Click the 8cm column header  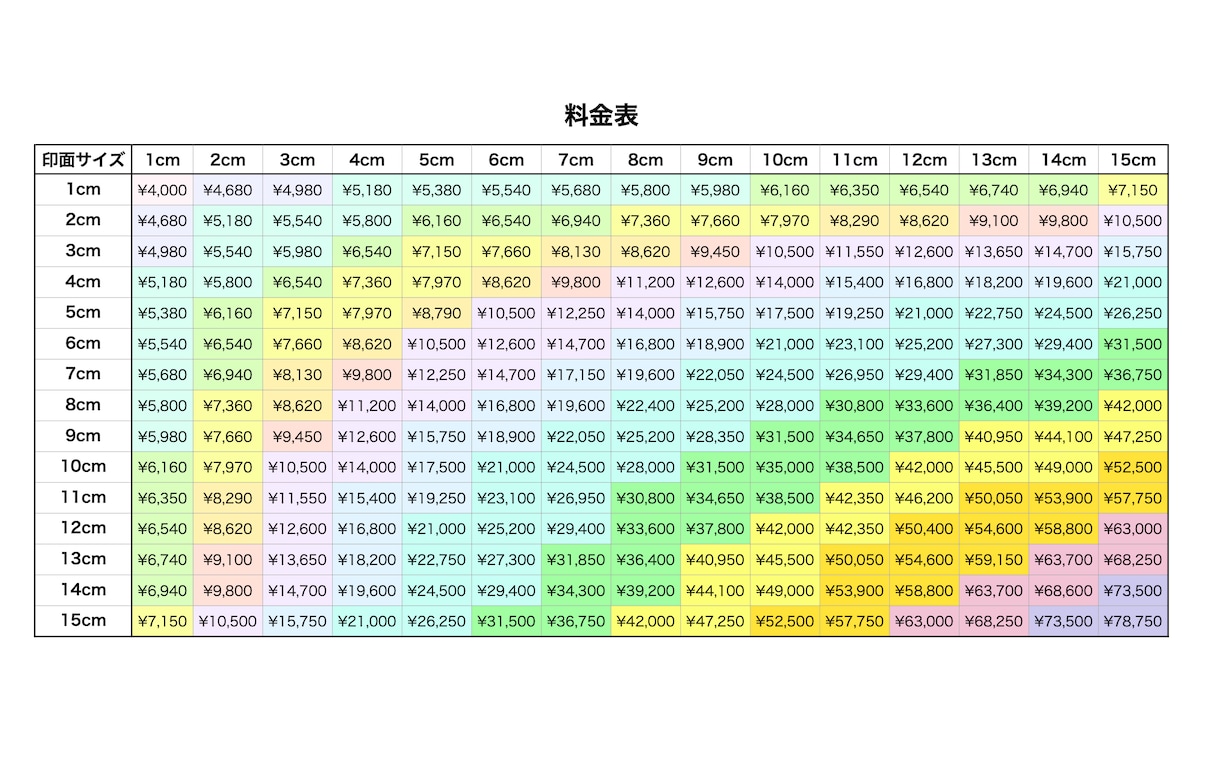(645, 160)
